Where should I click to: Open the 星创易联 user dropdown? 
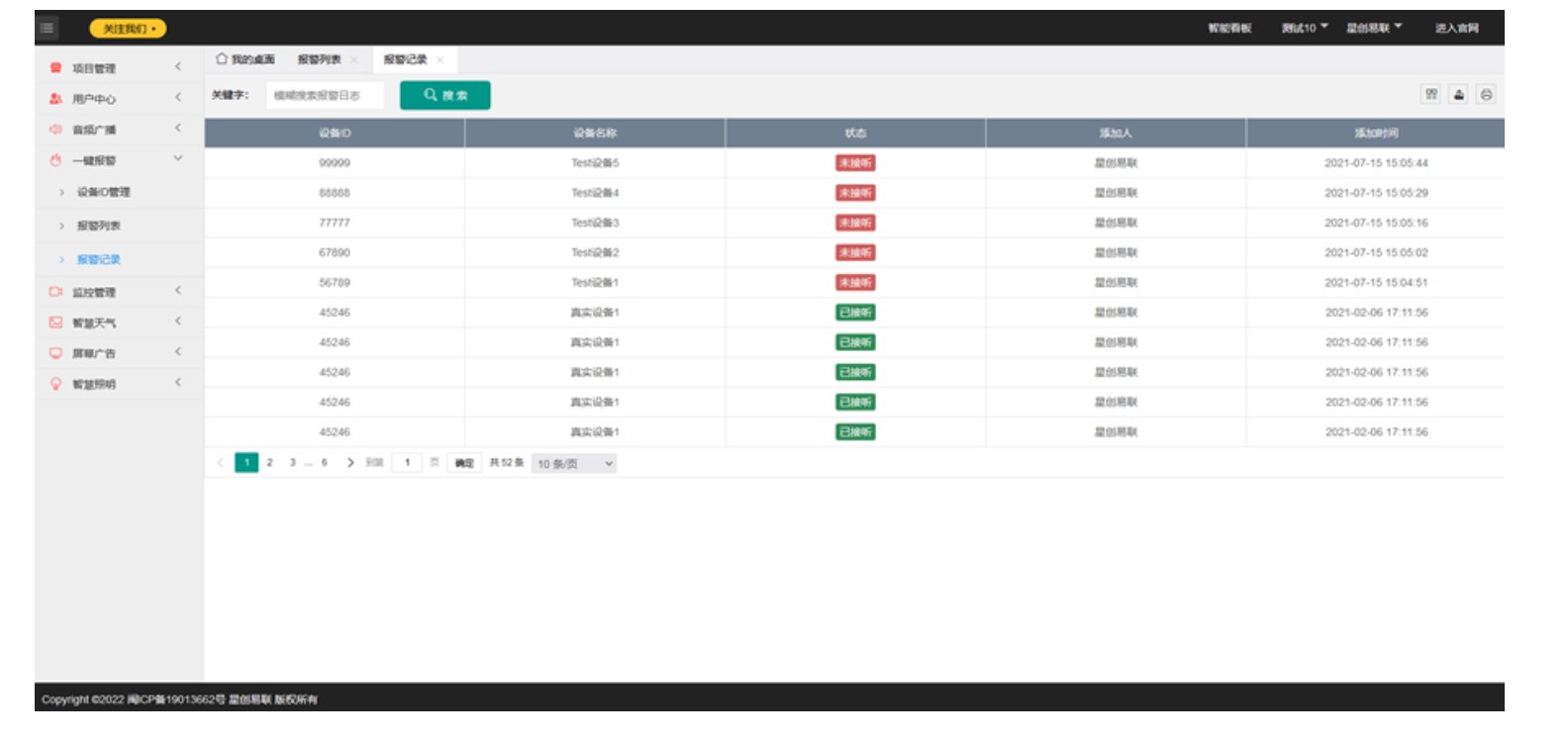1373,28
